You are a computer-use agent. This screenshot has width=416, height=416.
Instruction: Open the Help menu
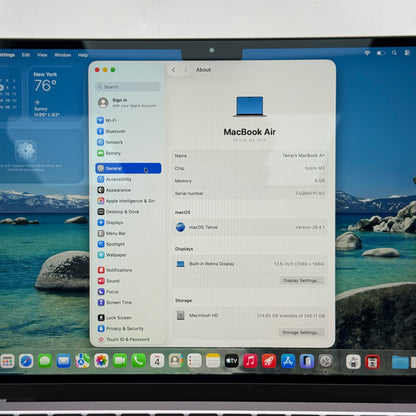click(83, 55)
